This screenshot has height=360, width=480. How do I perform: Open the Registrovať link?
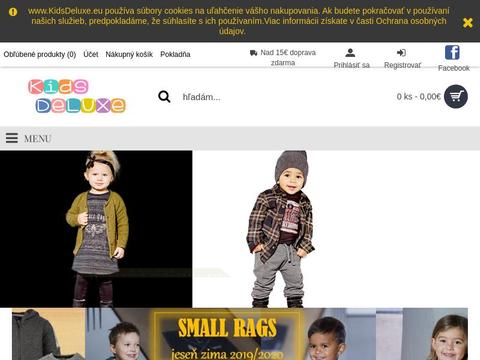tap(402, 65)
